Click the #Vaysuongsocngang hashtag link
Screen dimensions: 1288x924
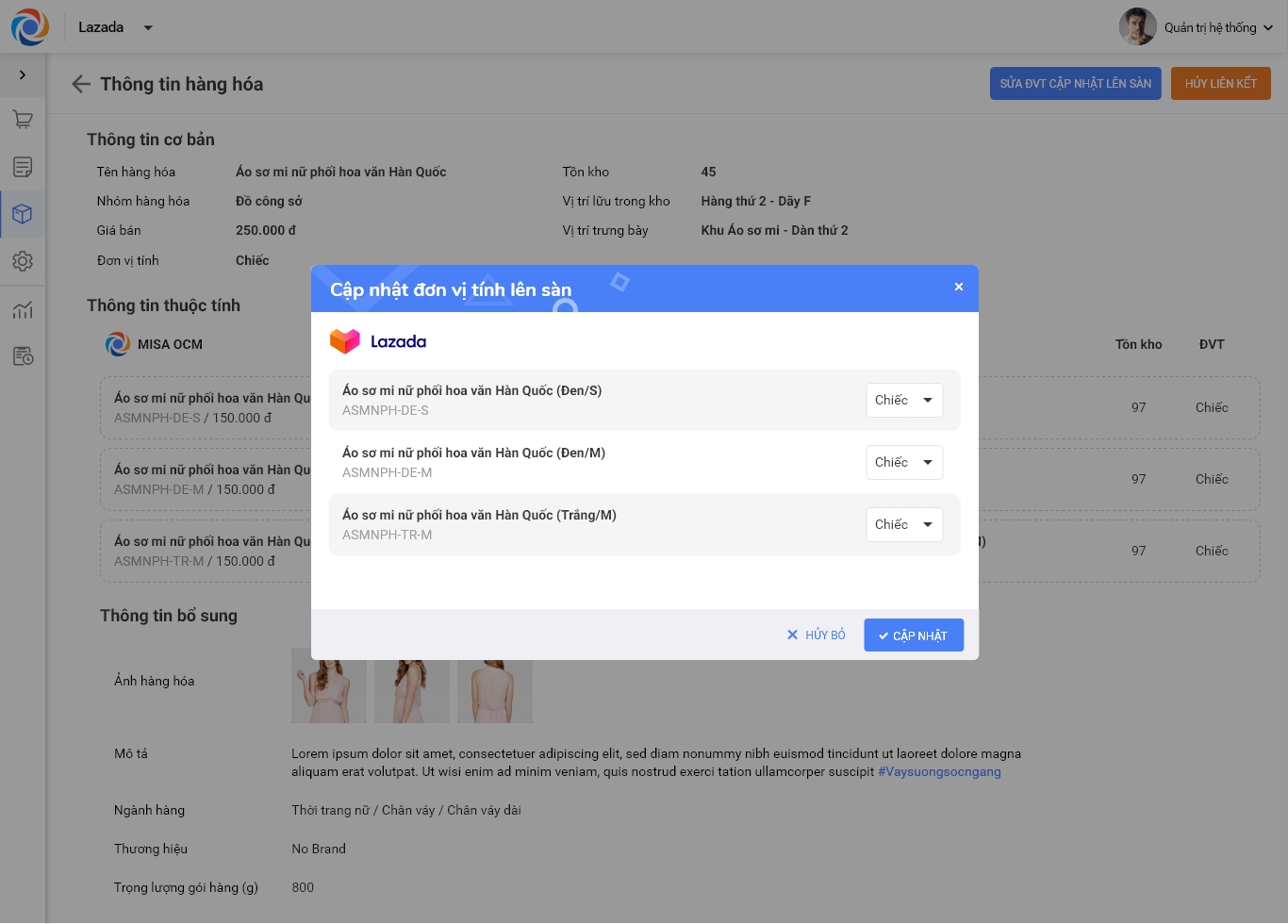[x=939, y=772]
